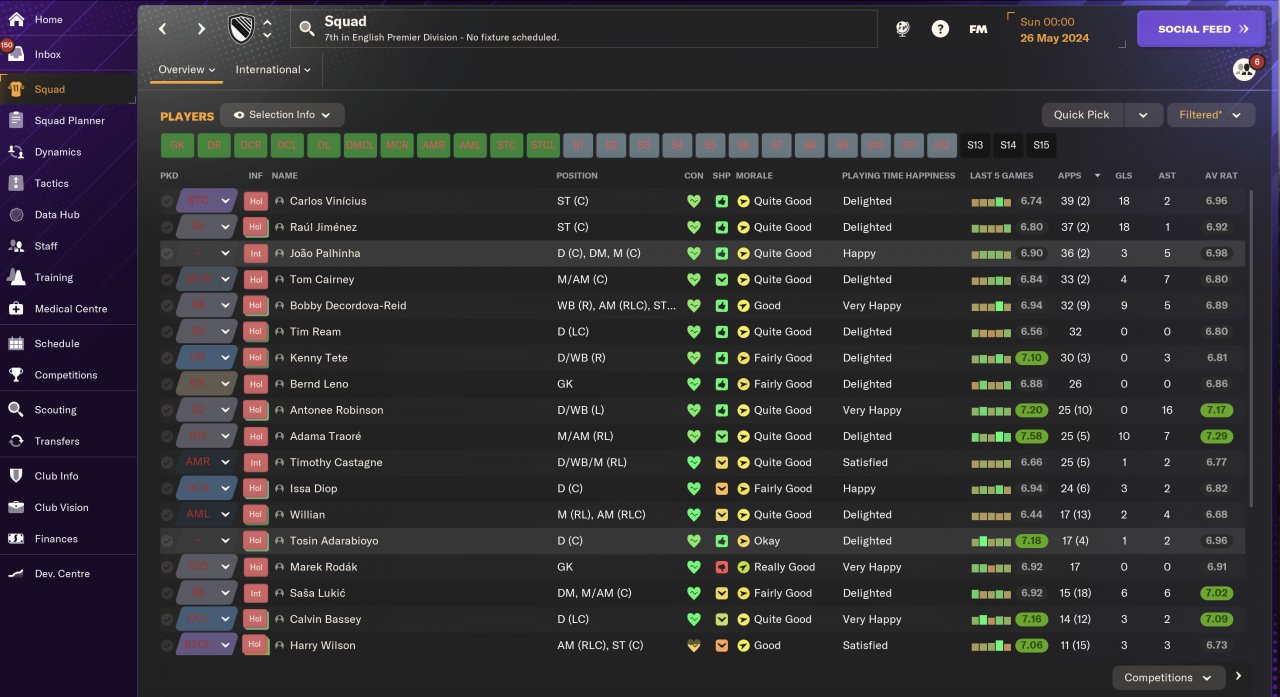This screenshot has height=697, width=1280.
Task: Navigate back with the left arrow
Action: click(x=164, y=29)
